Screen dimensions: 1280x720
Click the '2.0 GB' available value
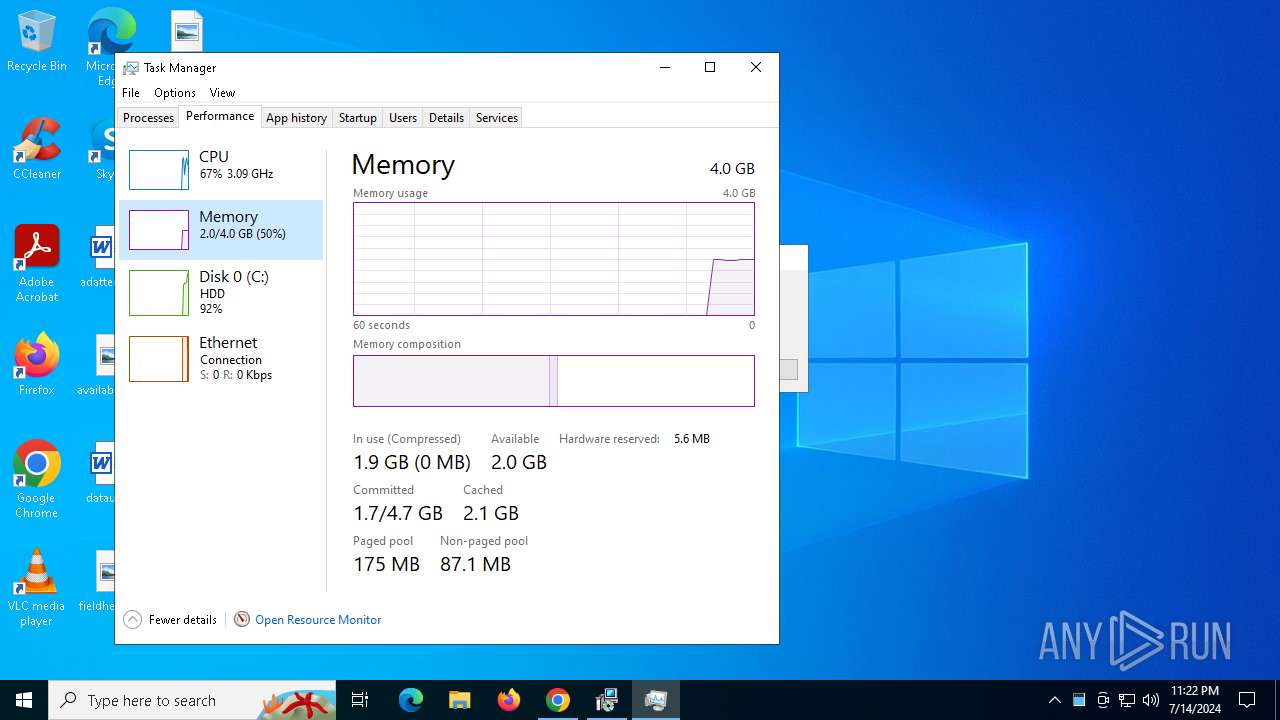coord(519,462)
